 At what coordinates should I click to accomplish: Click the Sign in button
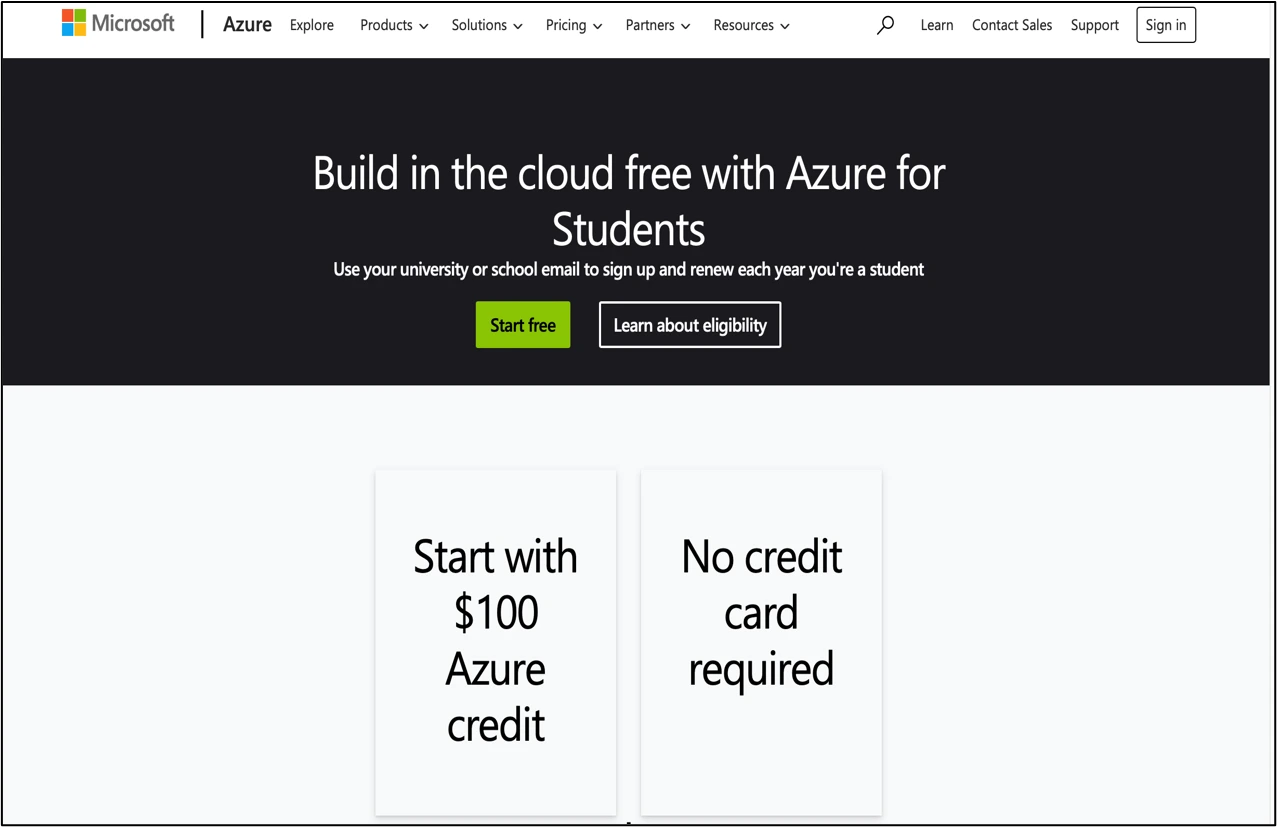1165,25
